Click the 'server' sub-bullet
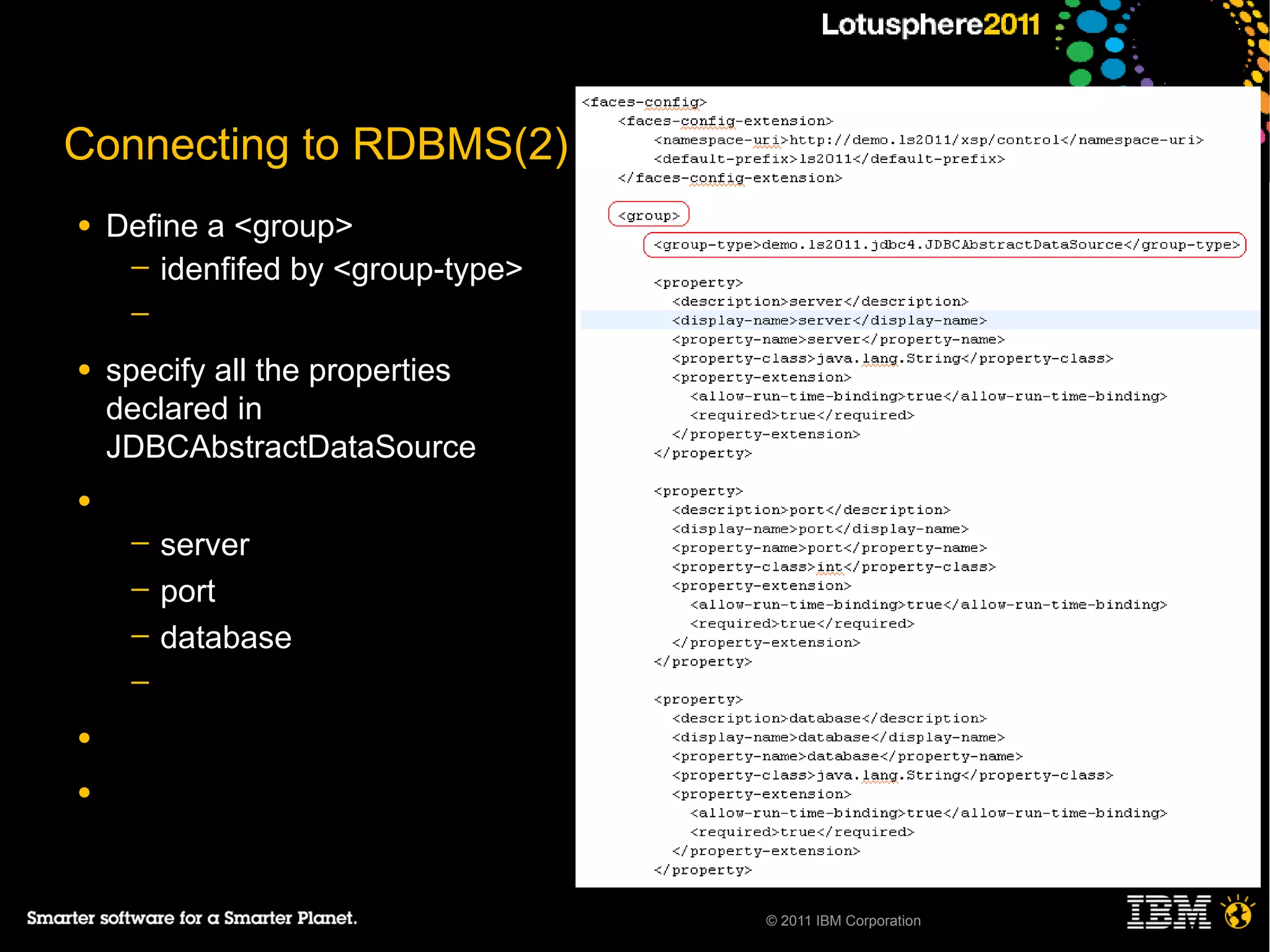Viewport: 1270px width, 952px height. pos(205,545)
